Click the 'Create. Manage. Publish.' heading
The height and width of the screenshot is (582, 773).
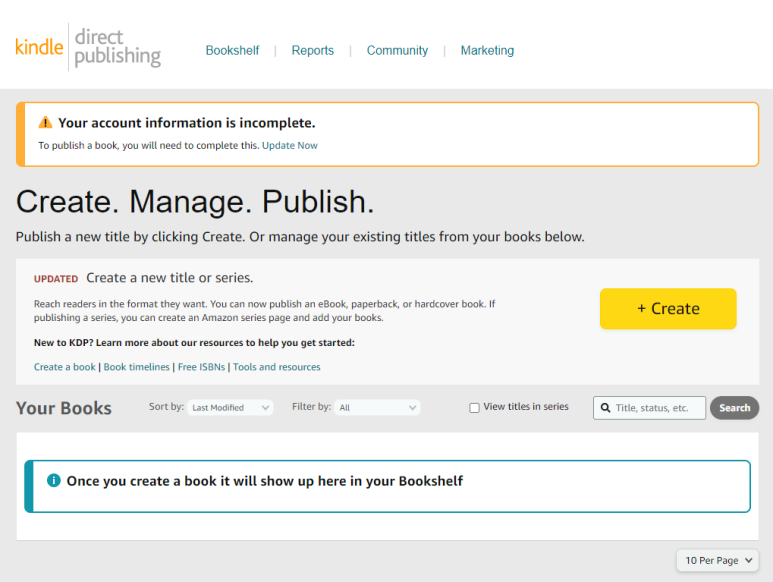pos(195,202)
